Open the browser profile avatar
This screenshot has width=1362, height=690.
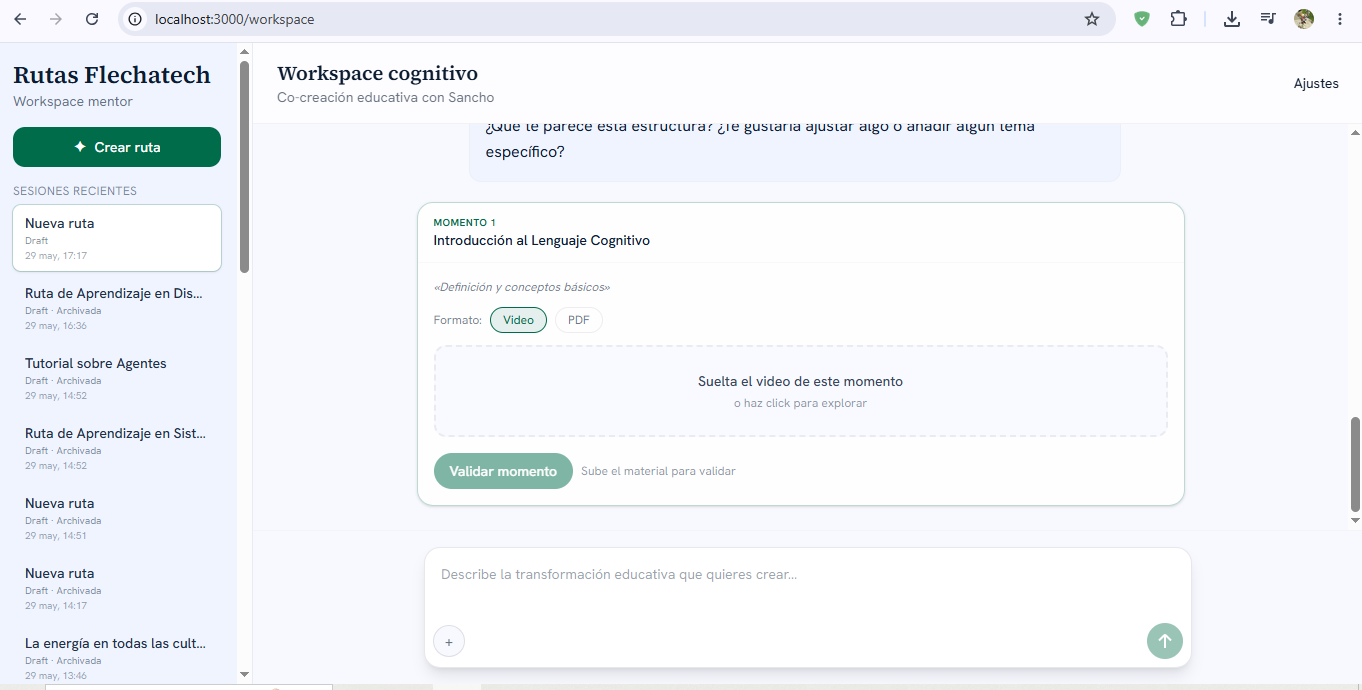coord(1304,19)
